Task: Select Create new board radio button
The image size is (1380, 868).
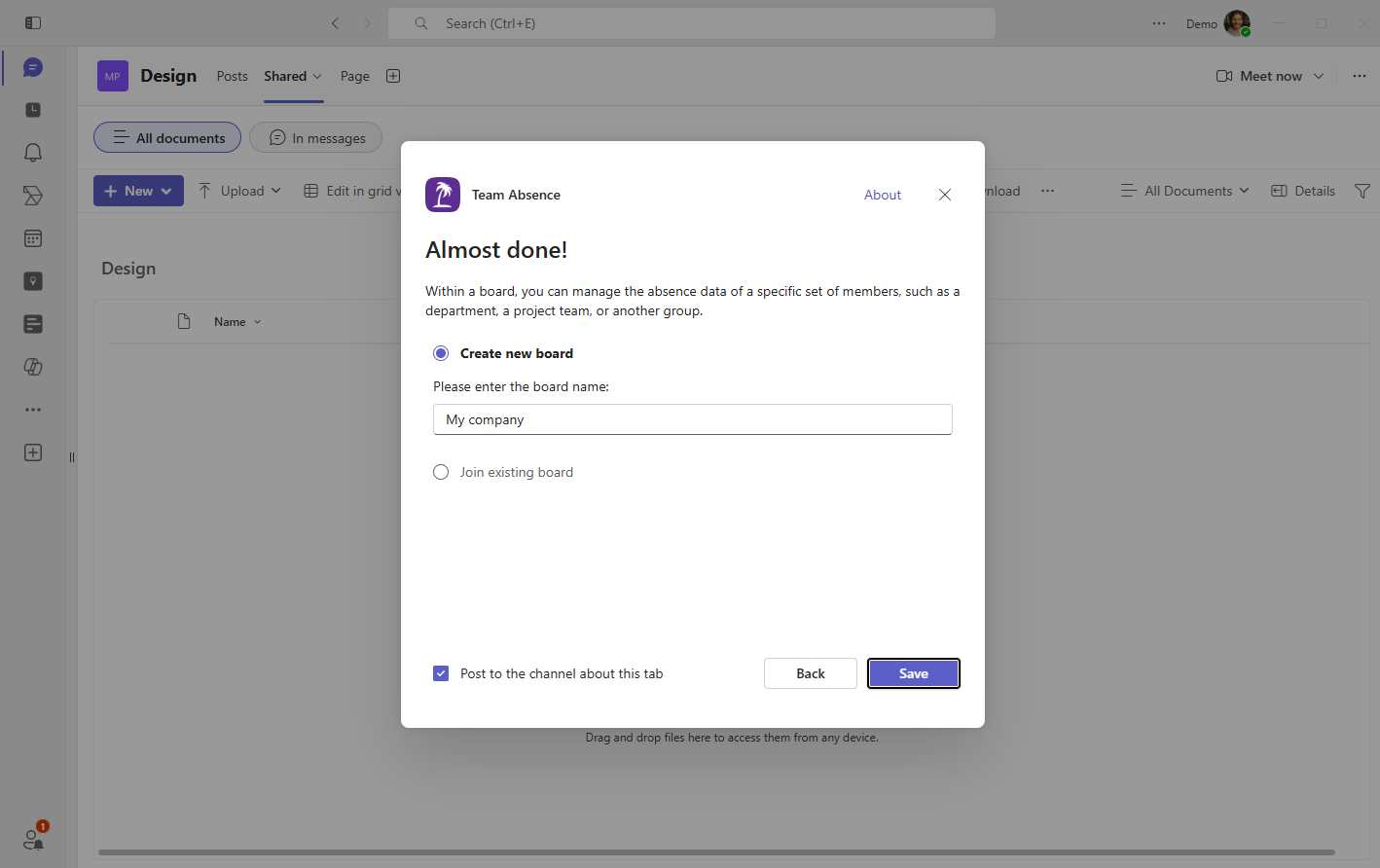Action: point(441,353)
